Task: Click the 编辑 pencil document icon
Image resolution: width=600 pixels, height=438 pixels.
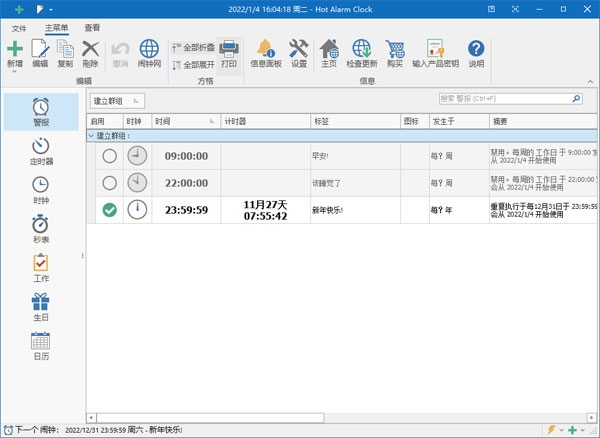Action: (x=40, y=49)
